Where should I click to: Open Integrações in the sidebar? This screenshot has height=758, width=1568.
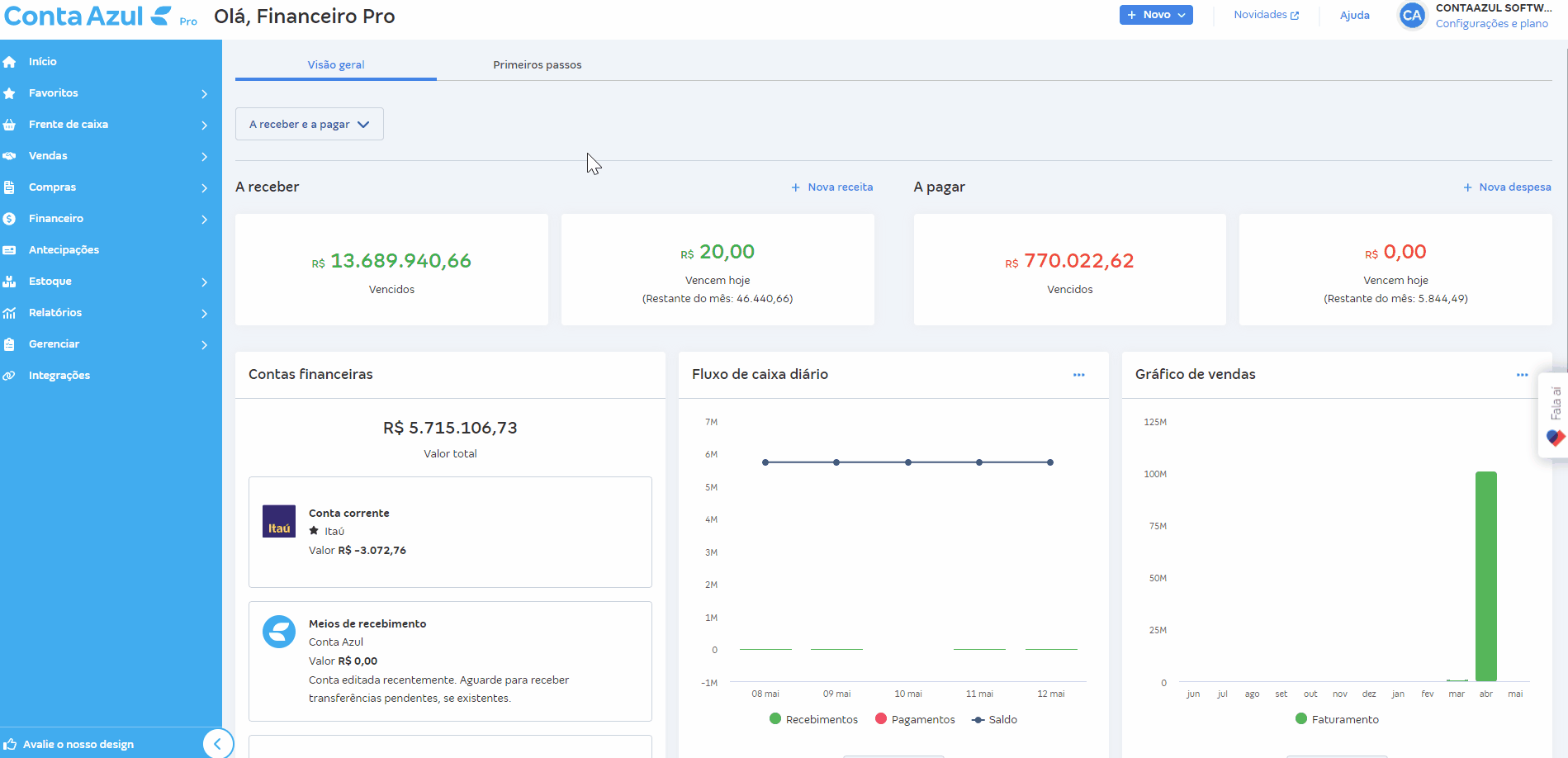point(59,376)
